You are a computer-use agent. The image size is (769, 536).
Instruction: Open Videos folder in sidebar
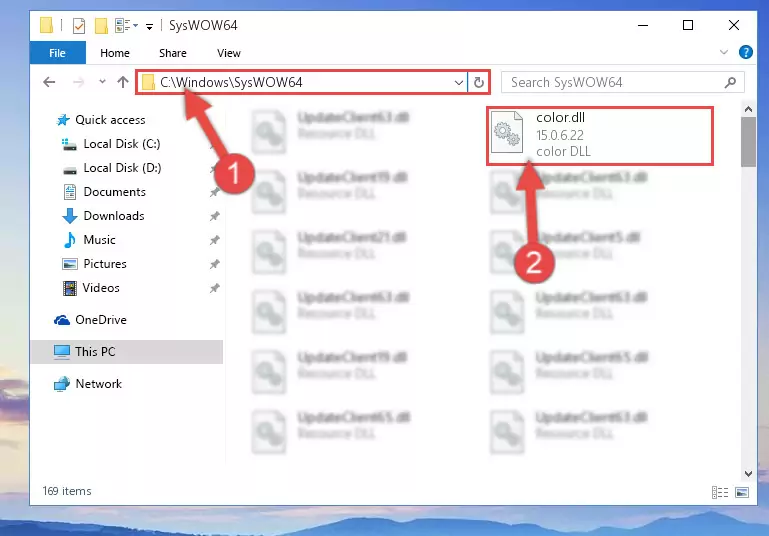pyautogui.click(x=91, y=288)
